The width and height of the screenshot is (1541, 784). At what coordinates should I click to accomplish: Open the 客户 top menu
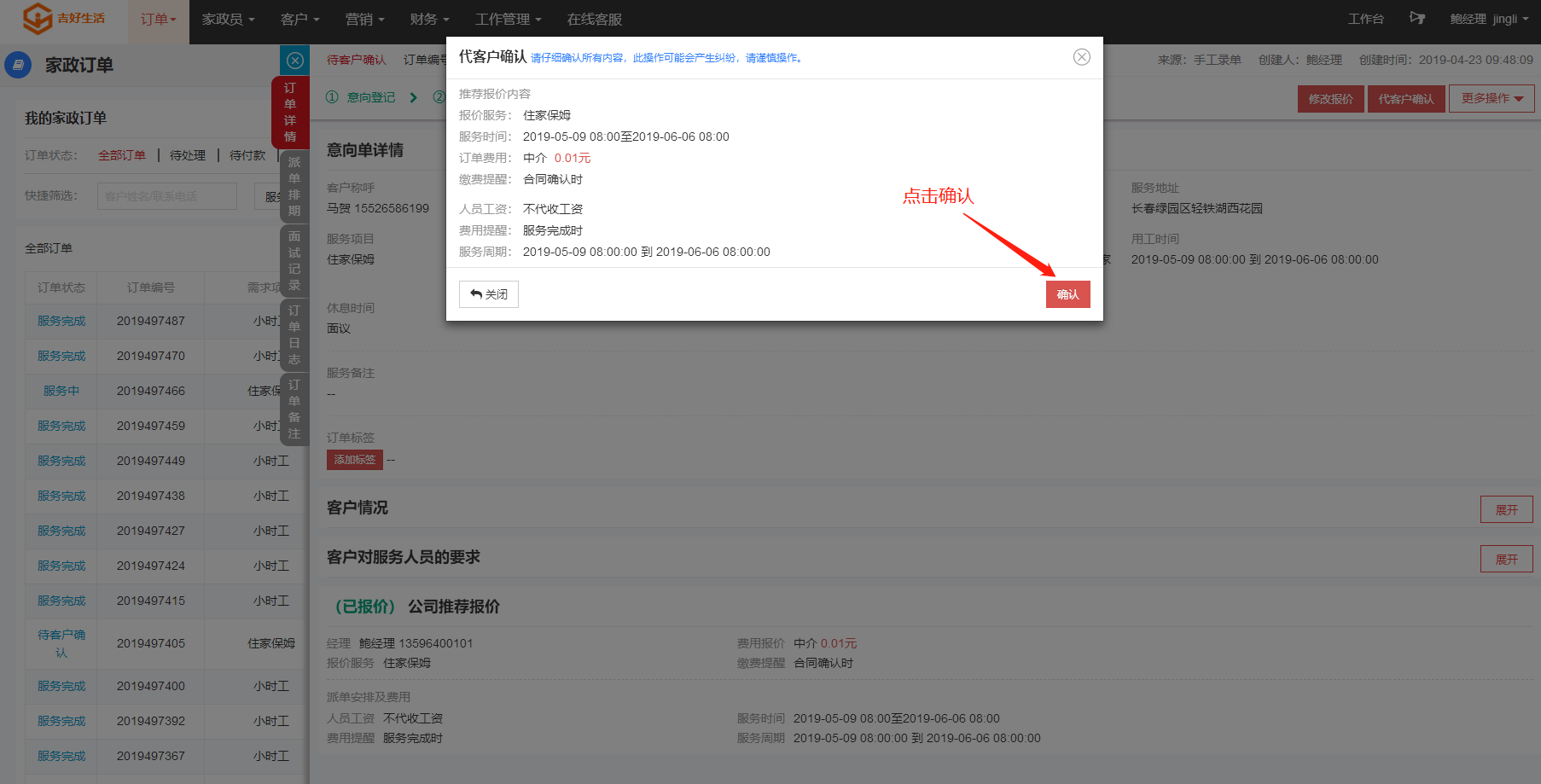(x=299, y=19)
